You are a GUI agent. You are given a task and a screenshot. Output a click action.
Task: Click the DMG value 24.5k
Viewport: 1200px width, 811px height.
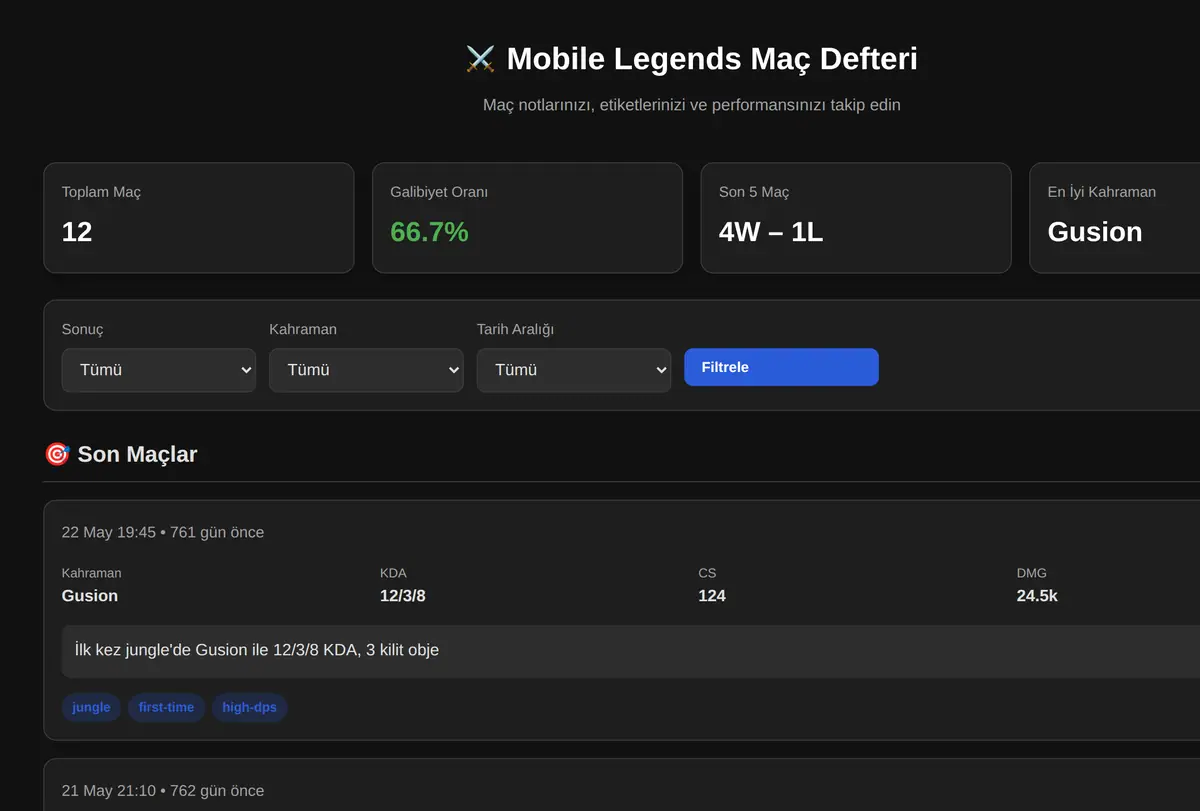(x=1037, y=596)
